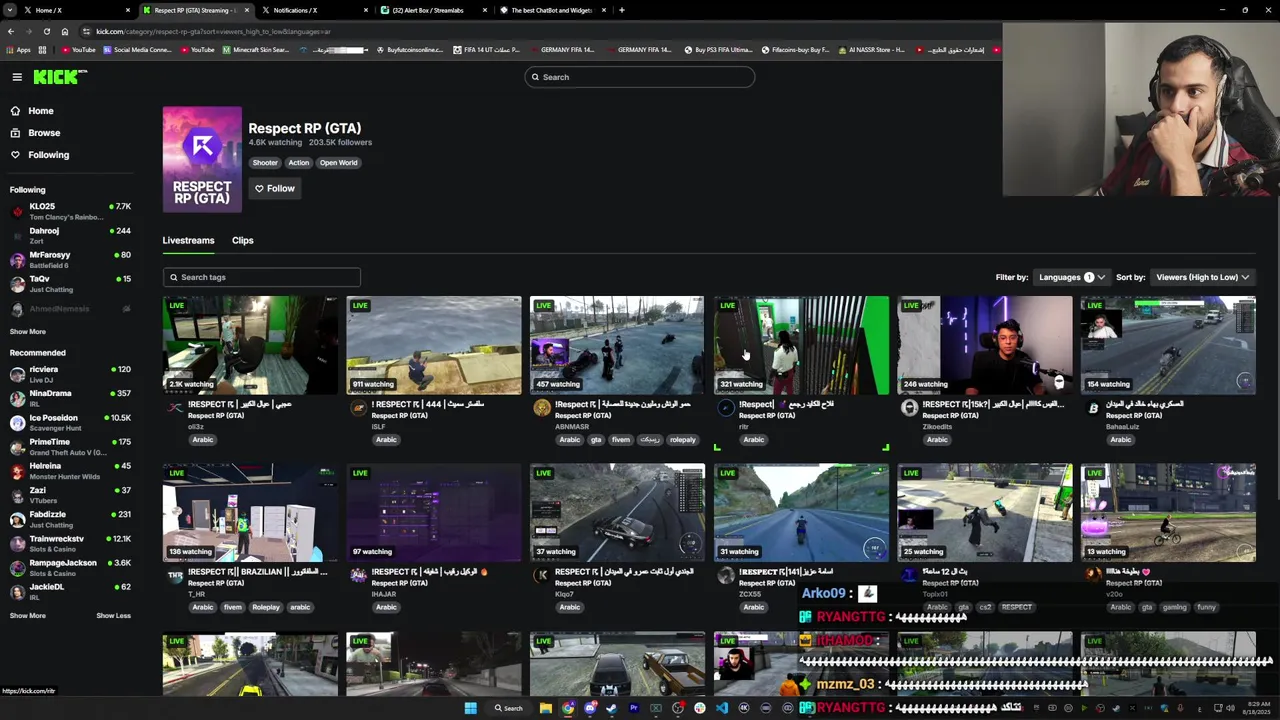Switch to the Alert Box / Streamlabs tab
Image resolution: width=1280 pixels, height=720 pixels.
tap(435, 10)
